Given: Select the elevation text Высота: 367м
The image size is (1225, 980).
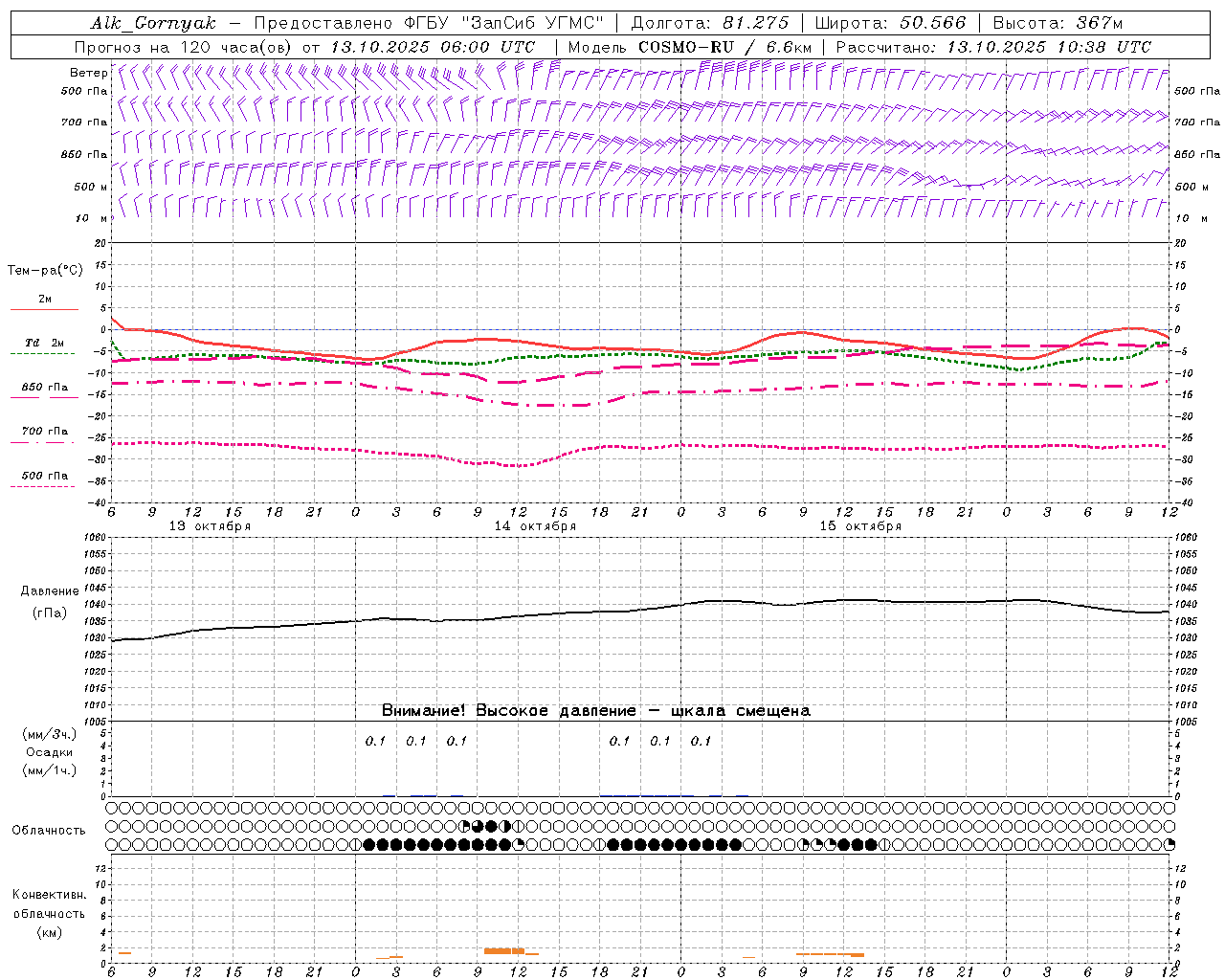Looking at the screenshot, I should point(1058,23).
